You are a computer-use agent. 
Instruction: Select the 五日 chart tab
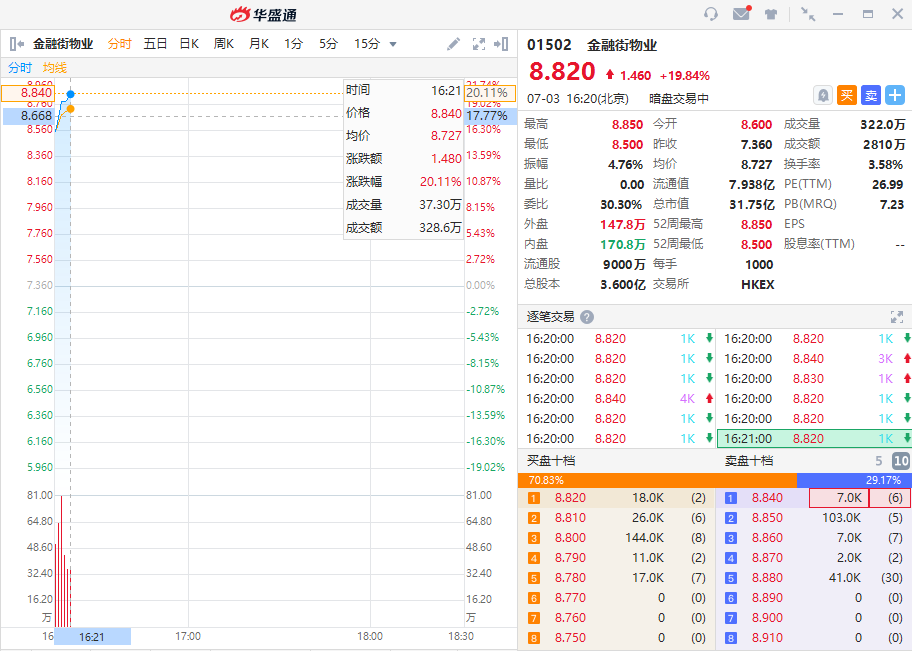155,44
